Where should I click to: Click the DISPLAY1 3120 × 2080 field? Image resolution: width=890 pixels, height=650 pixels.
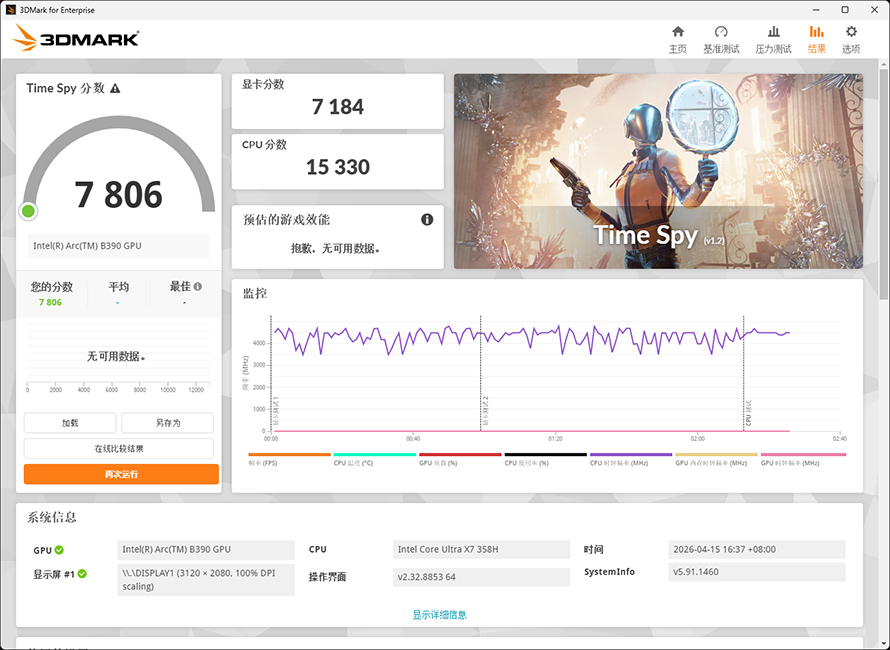click(x=206, y=580)
